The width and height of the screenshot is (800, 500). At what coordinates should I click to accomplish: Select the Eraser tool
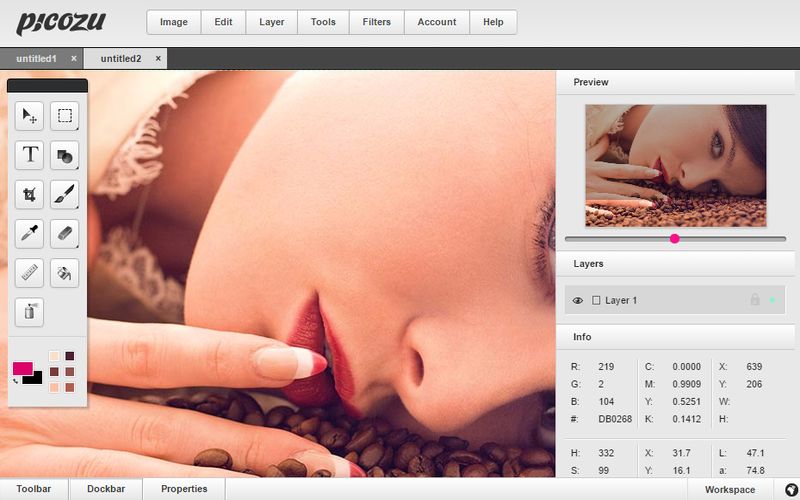(x=64, y=234)
